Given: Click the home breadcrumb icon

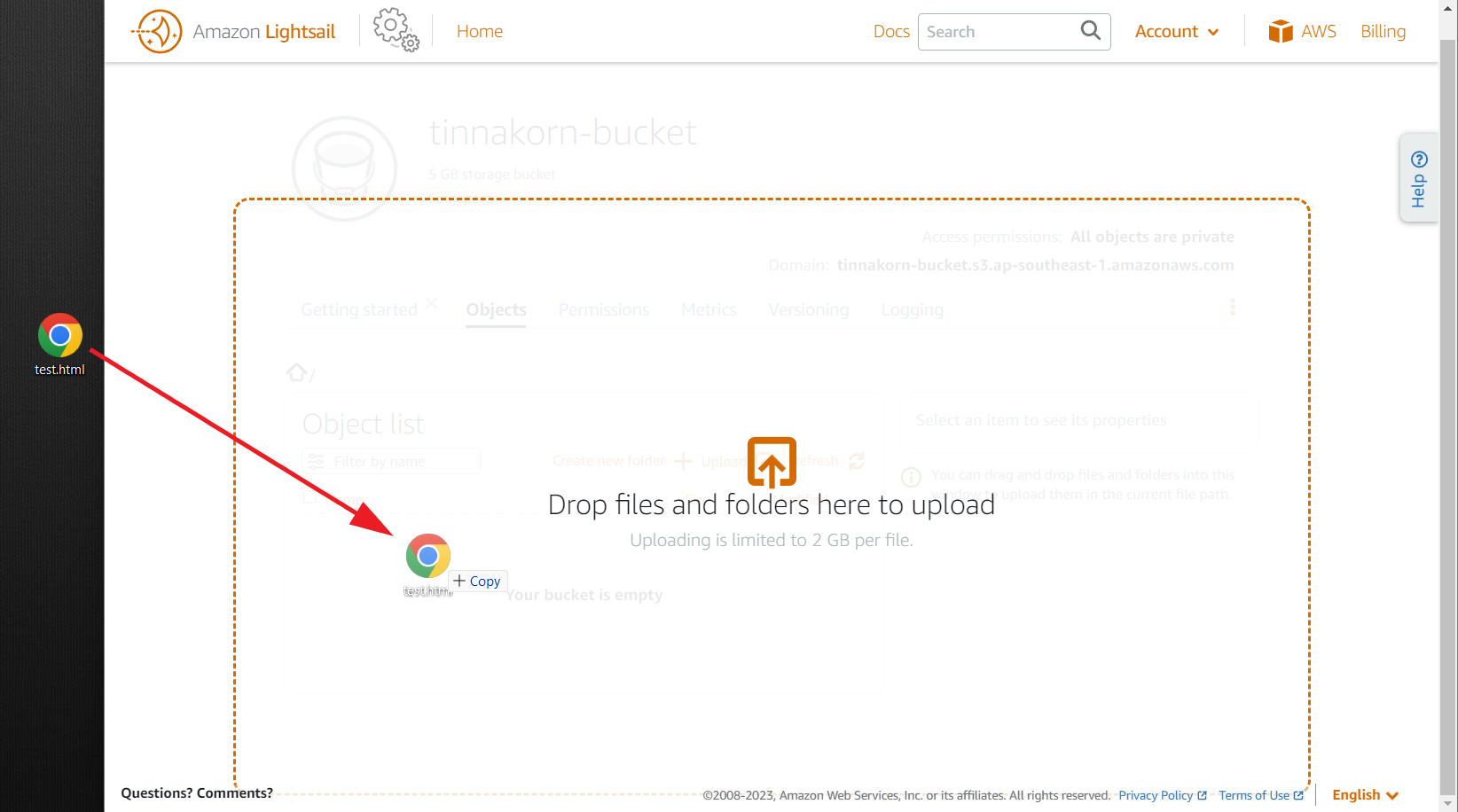Looking at the screenshot, I should tap(297, 372).
